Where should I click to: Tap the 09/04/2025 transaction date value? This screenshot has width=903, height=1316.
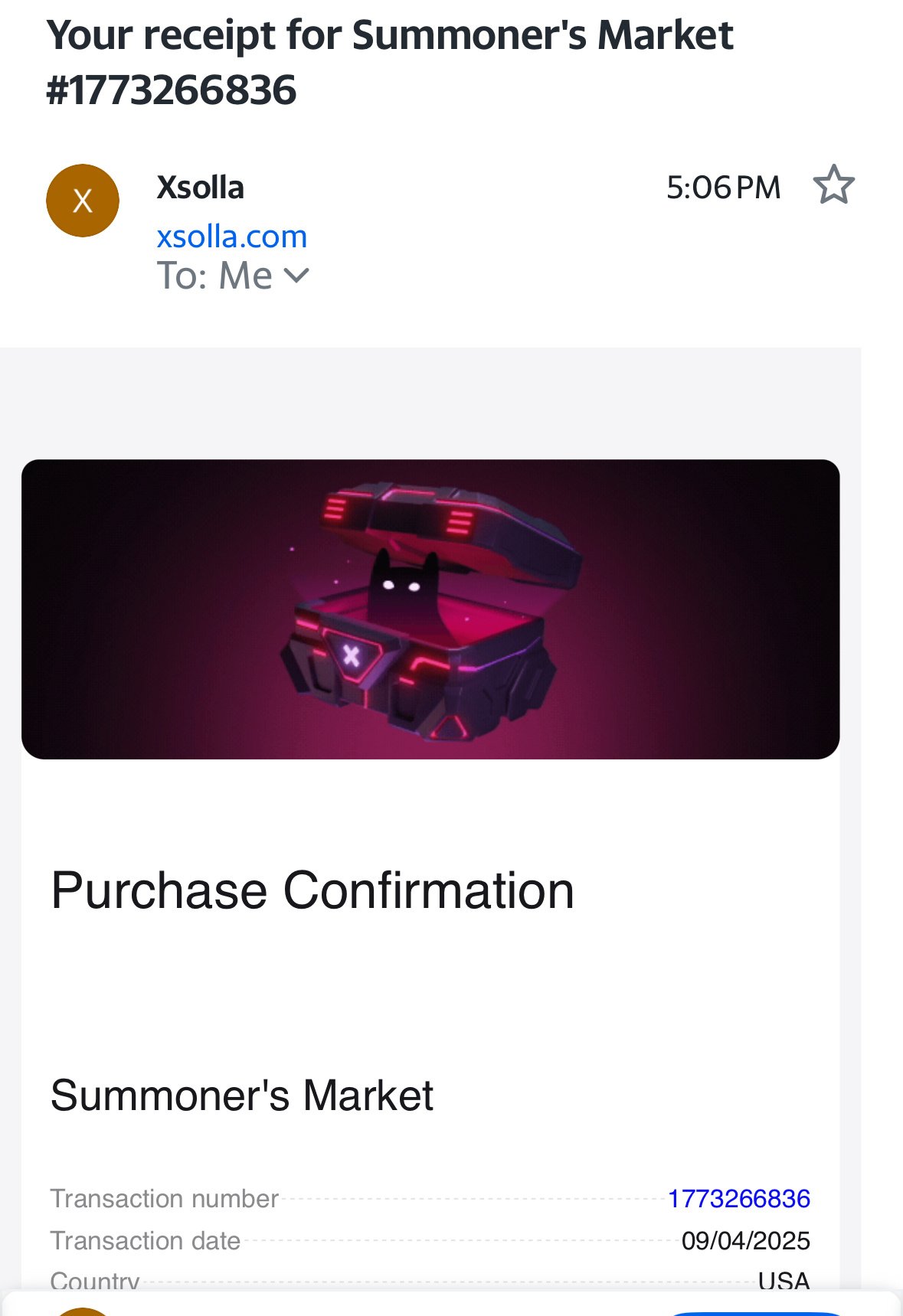(x=745, y=1240)
